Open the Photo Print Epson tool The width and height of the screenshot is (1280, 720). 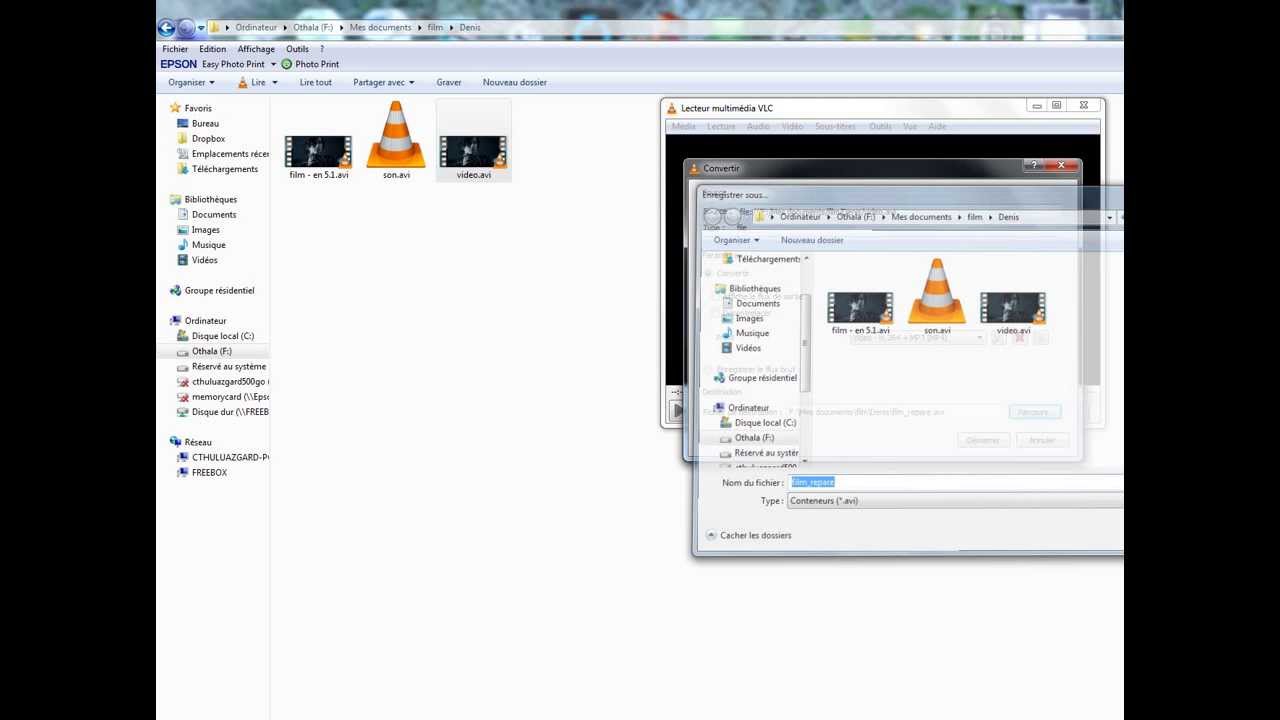pos(310,64)
